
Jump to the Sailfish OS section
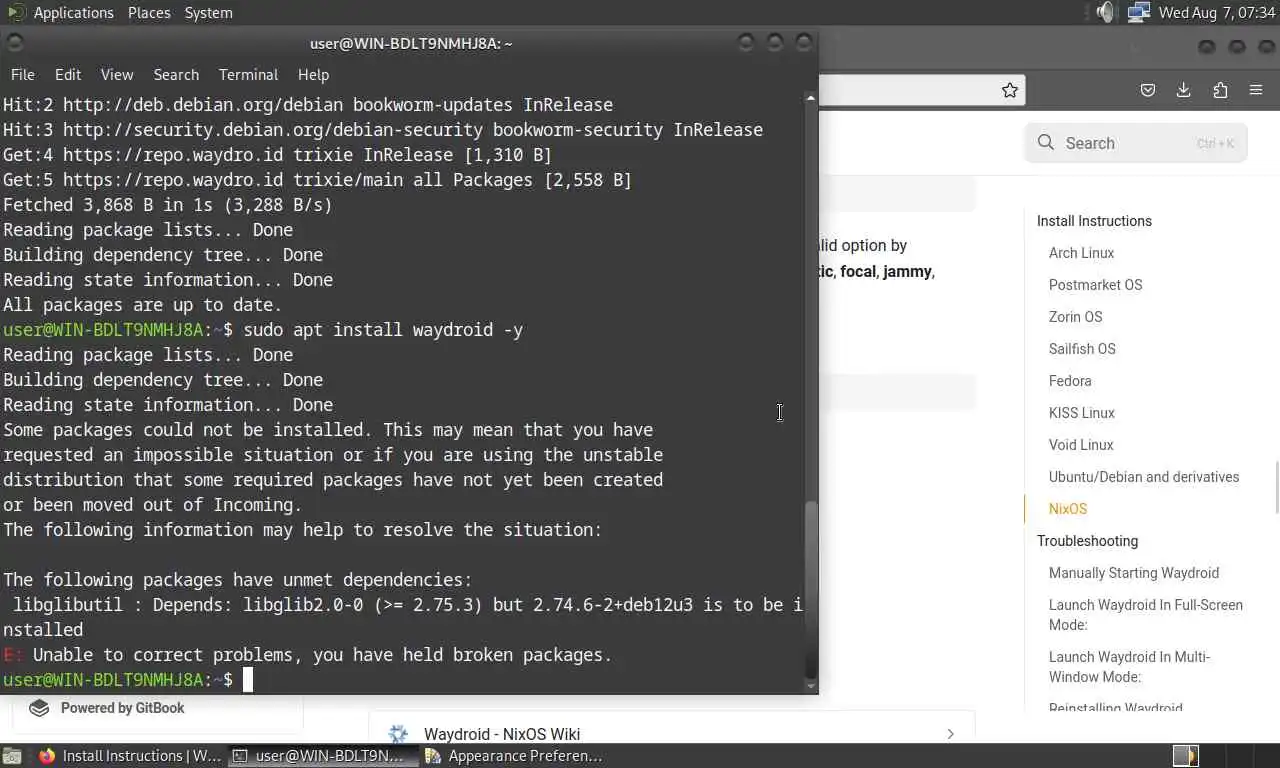(x=1082, y=349)
